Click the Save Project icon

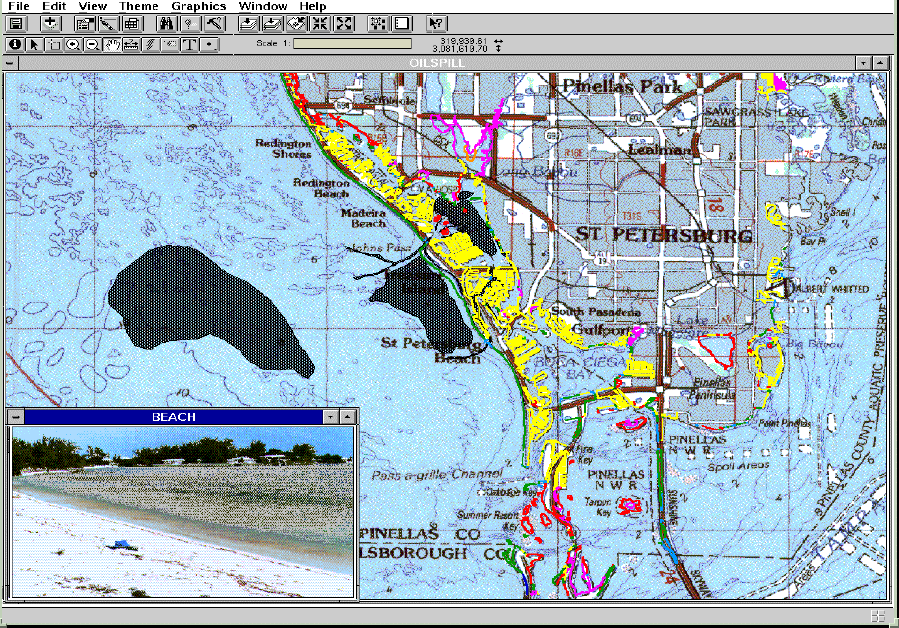tap(16, 24)
